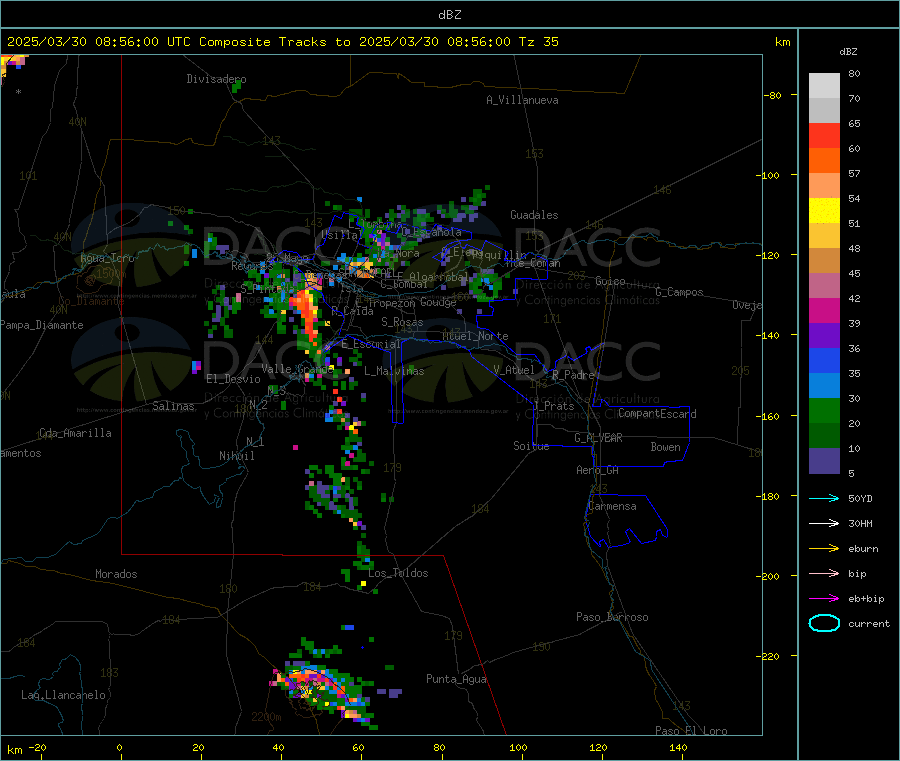The height and width of the screenshot is (761, 900).
Task: Click the J_Prats map label
Action: (554, 405)
